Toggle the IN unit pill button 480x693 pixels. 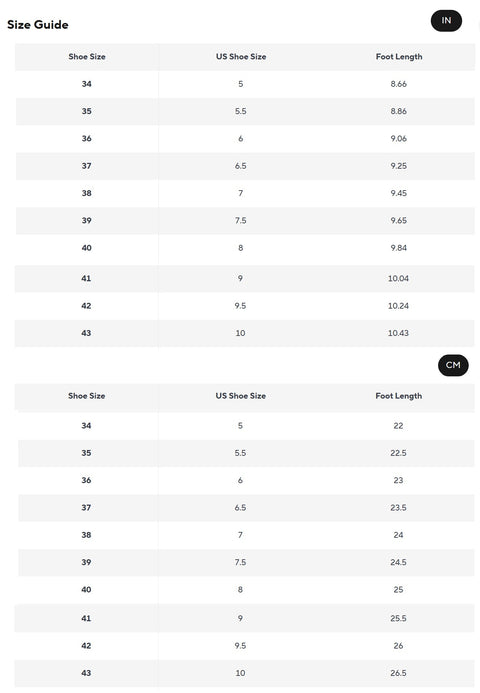(x=446, y=21)
